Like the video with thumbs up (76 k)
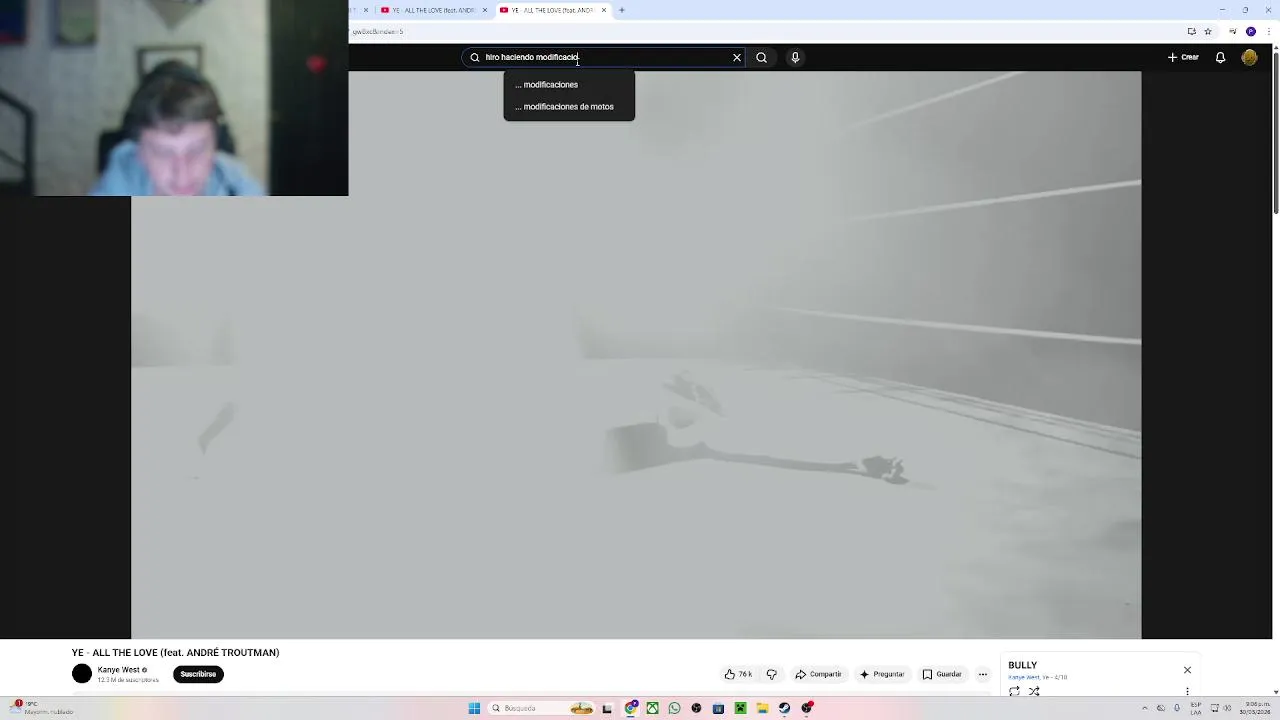The image size is (1280, 720). point(738,674)
